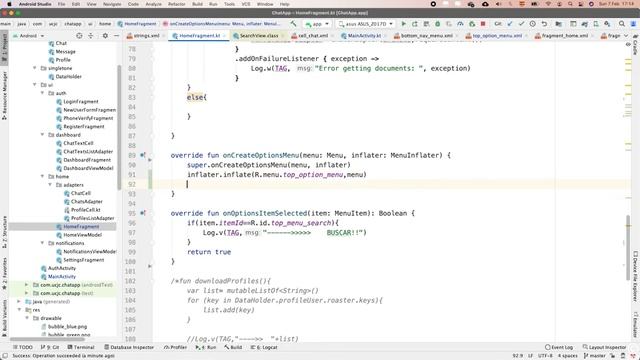Click the override gutter icon on line 89
640x360 pixels.
tap(142, 155)
